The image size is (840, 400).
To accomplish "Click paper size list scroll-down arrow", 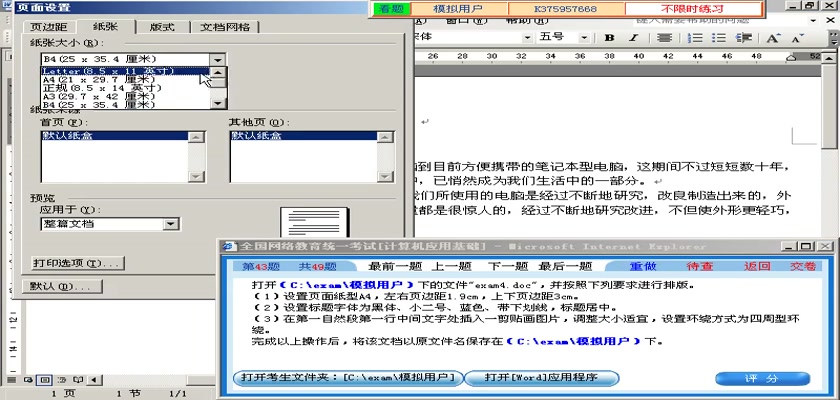I will pyautogui.click(x=218, y=104).
